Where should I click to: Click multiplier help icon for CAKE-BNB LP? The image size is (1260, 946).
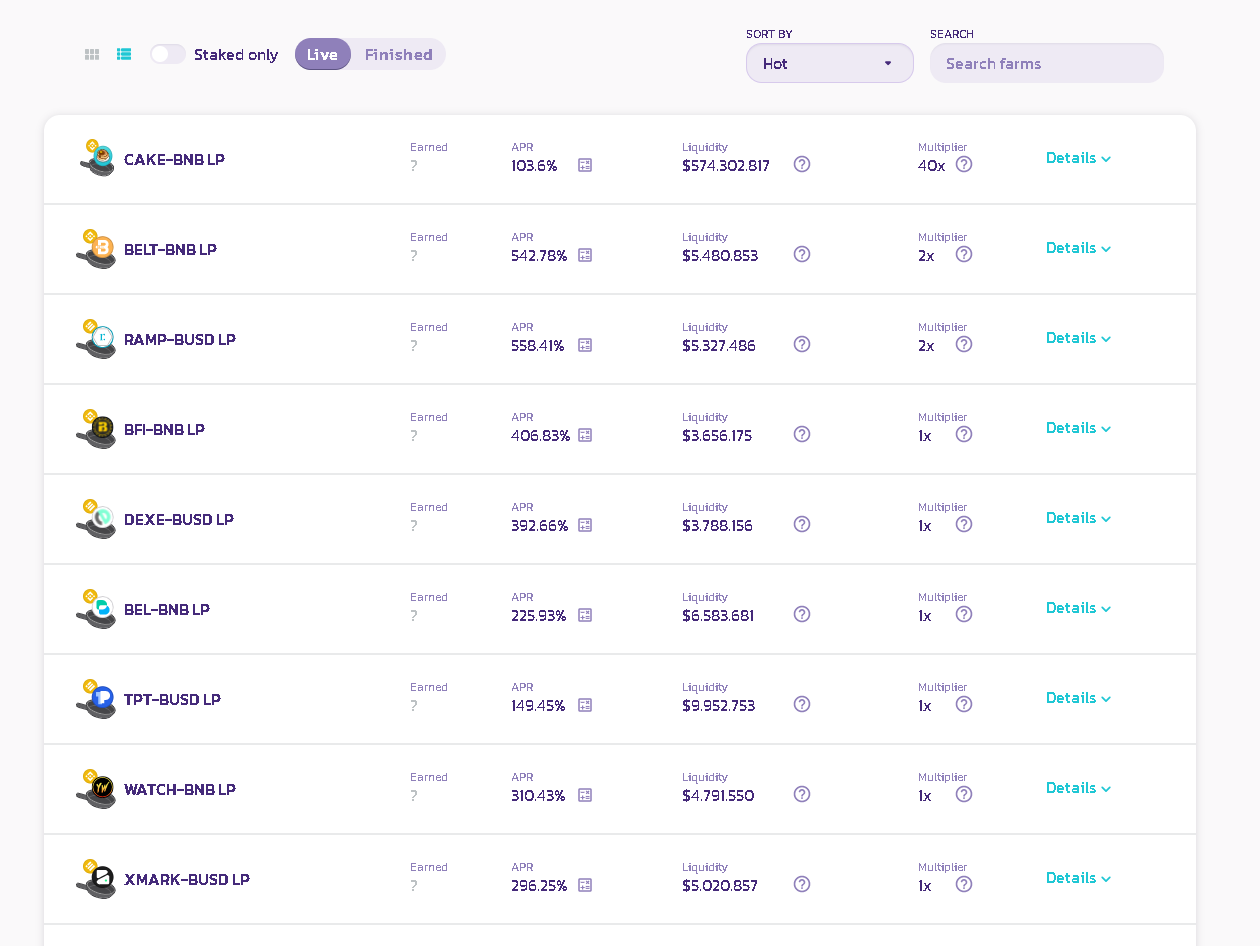964,164
